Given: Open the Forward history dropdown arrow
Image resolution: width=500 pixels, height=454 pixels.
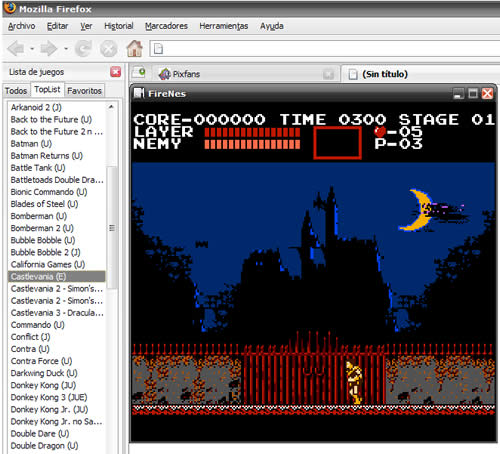Looking at the screenshot, I should [66, 49].
